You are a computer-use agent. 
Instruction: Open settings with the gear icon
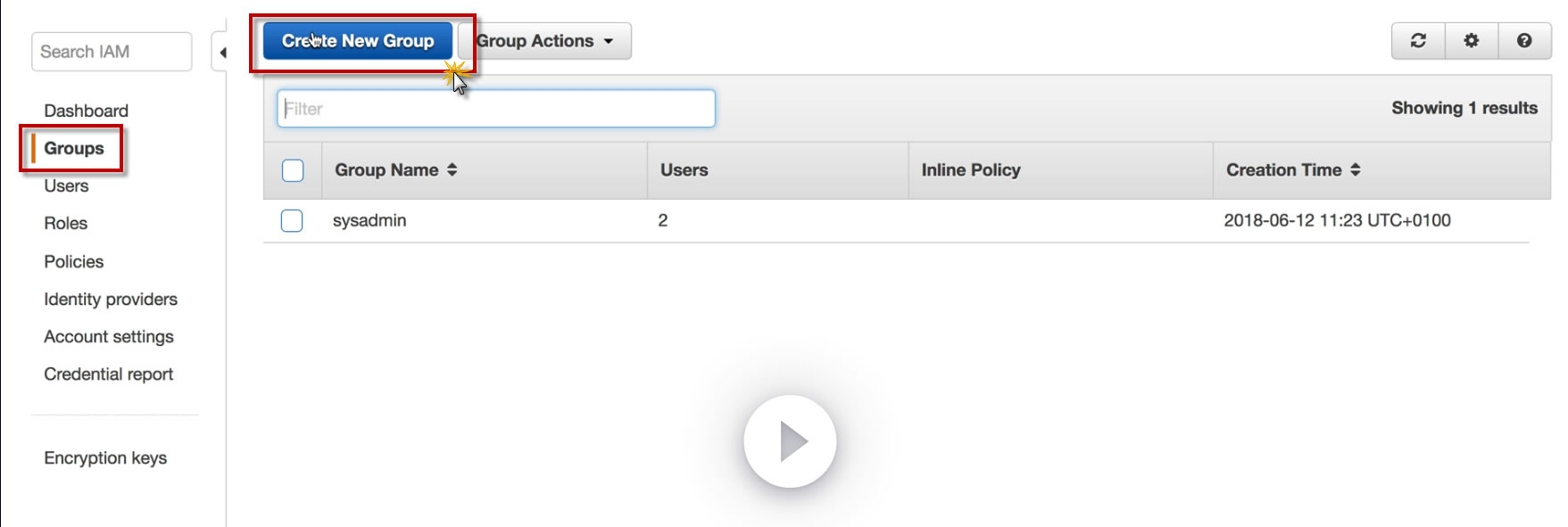[1471, 41]
